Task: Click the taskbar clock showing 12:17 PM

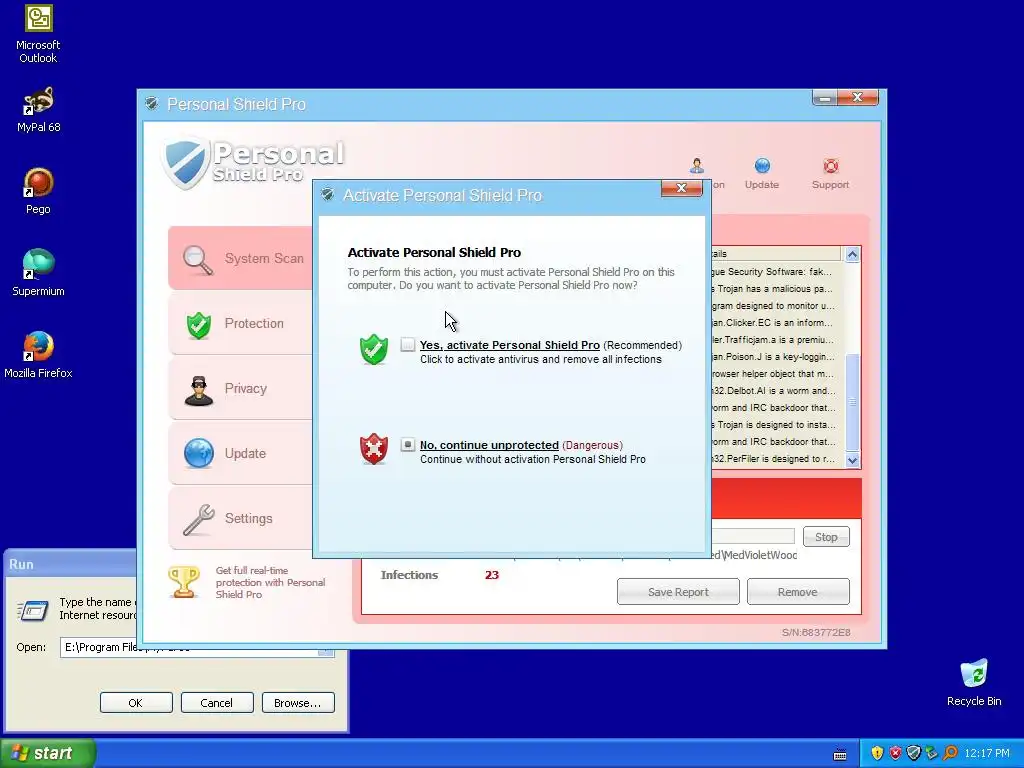Action: (x=987, y=753)
